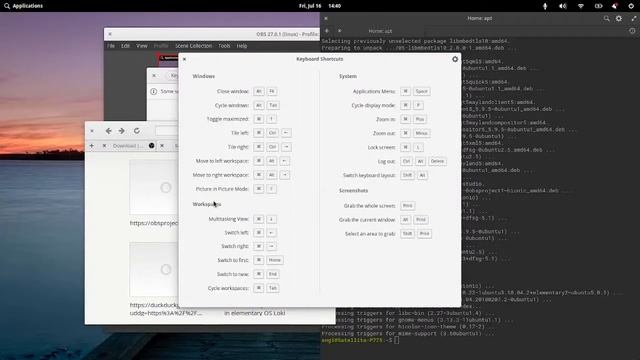This screenshot has width=640, height=360.
Task: Click the Multitasking View shortcut label
Action: [x=229, y=219]
